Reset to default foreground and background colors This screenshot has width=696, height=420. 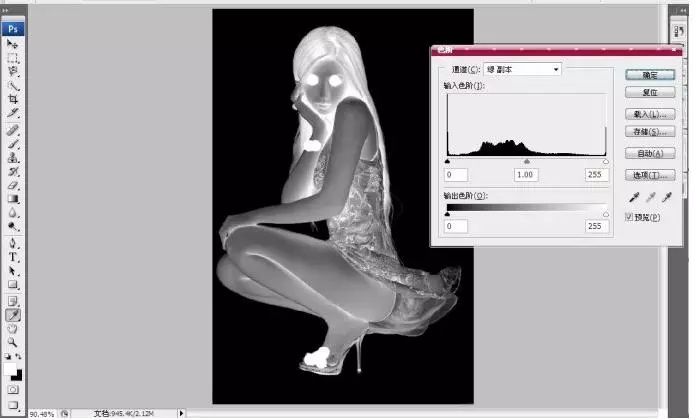click(x=8, y=356)
